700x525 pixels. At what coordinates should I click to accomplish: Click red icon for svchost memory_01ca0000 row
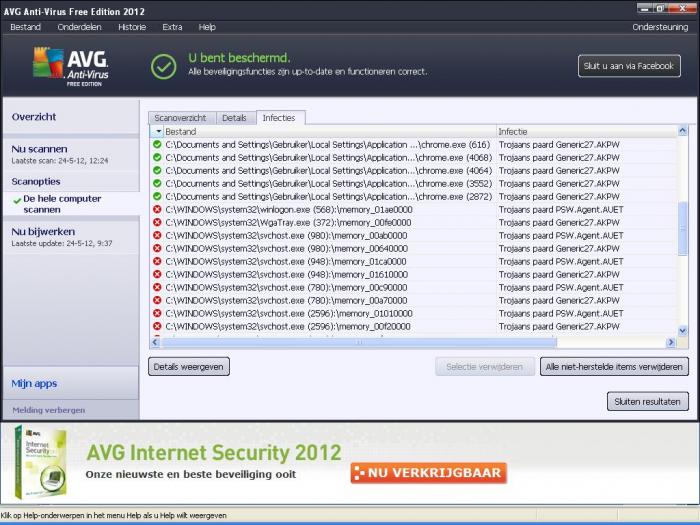click(x=157, y=261)
